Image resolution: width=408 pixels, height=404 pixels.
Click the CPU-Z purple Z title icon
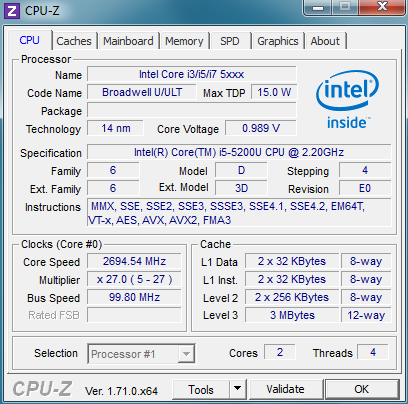click(12, 11)
